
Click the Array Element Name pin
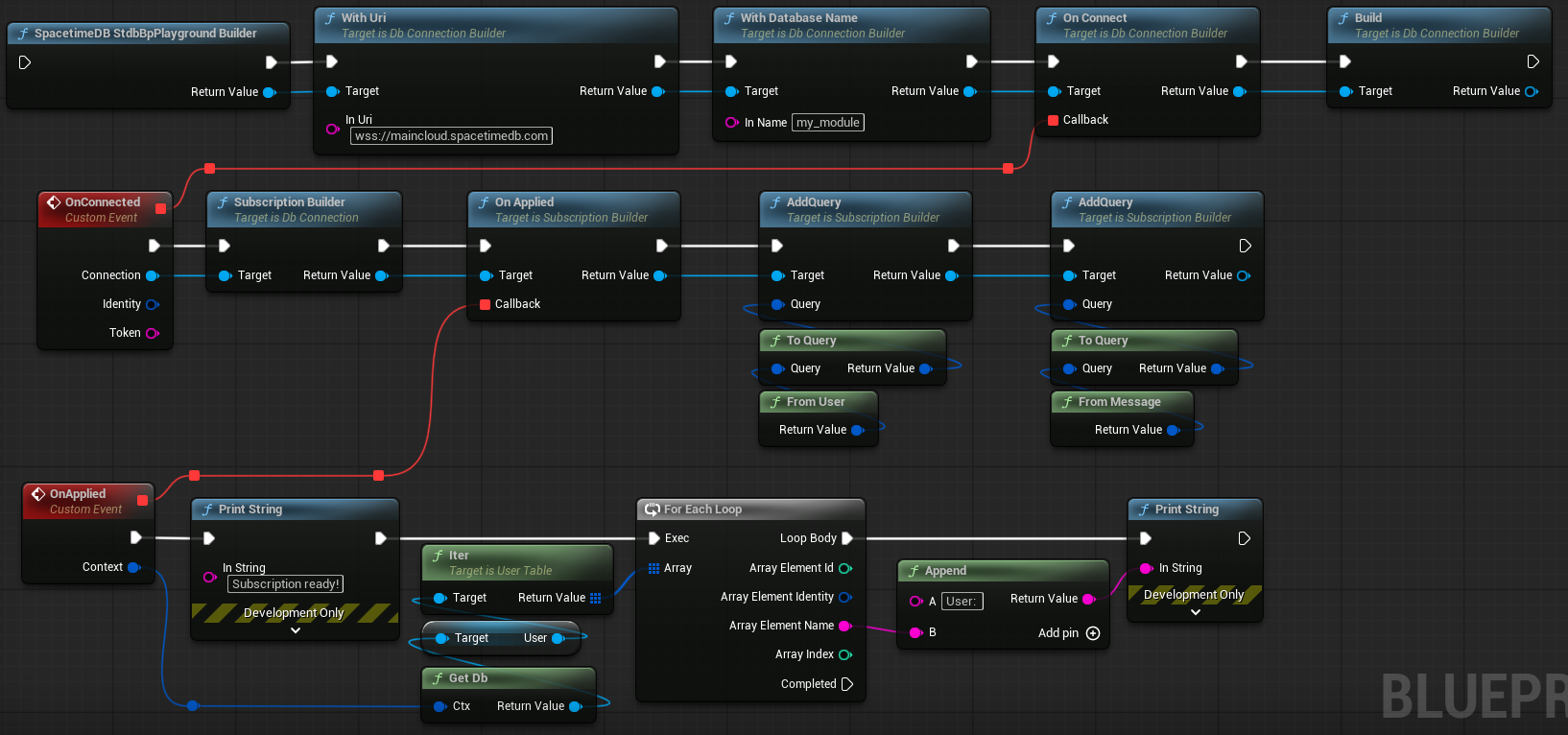pos(845,626)
